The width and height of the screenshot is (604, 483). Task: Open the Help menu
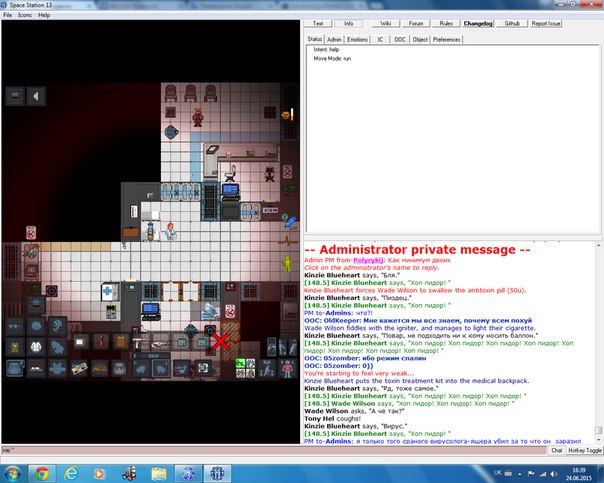44,15
